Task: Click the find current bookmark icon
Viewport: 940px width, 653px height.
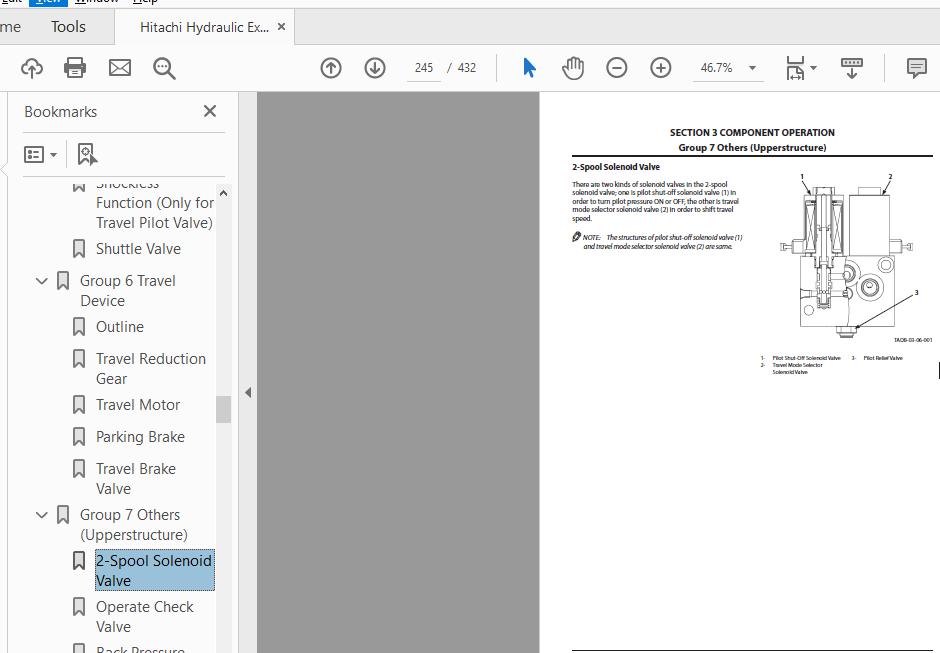Action: [88, 154]
